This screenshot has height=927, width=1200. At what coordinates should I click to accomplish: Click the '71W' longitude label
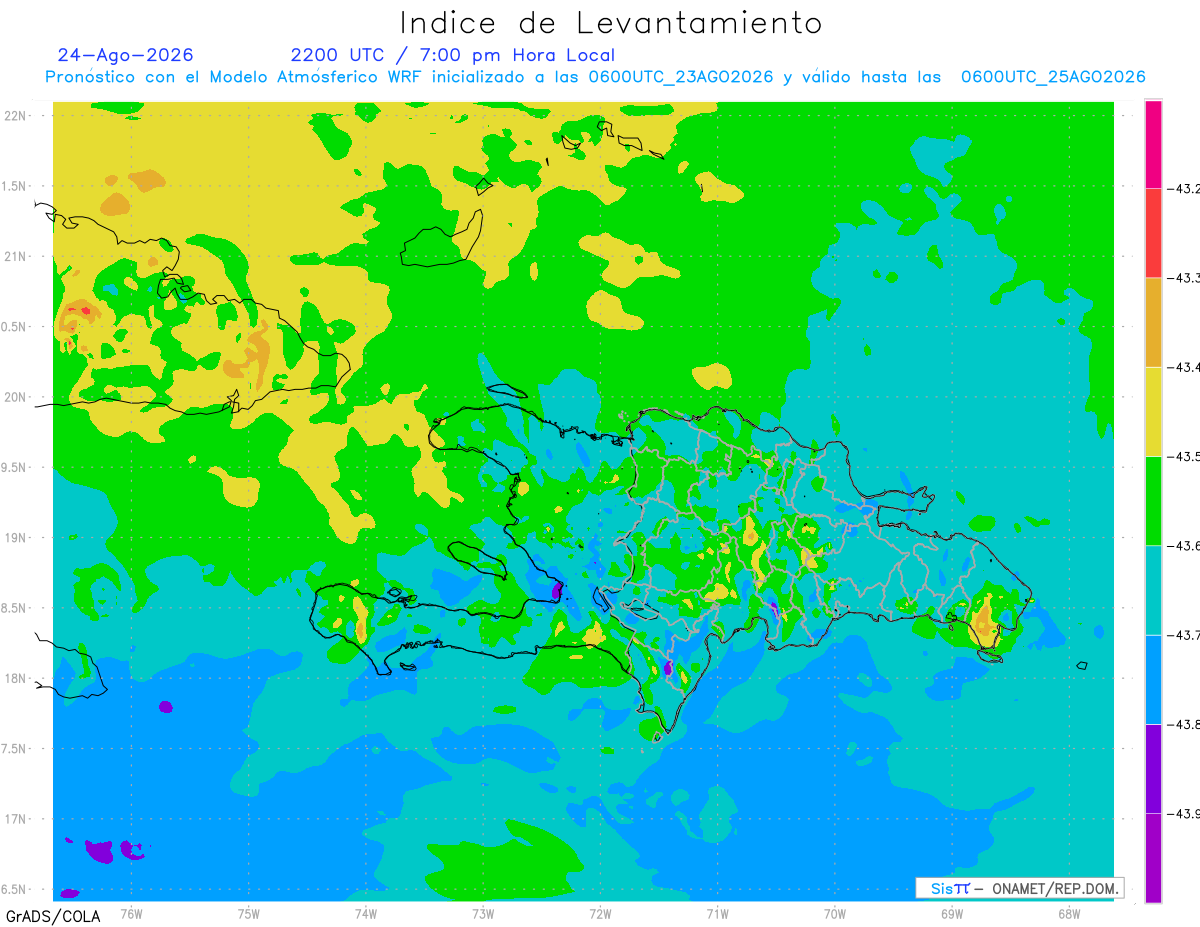tap(717, 913)
